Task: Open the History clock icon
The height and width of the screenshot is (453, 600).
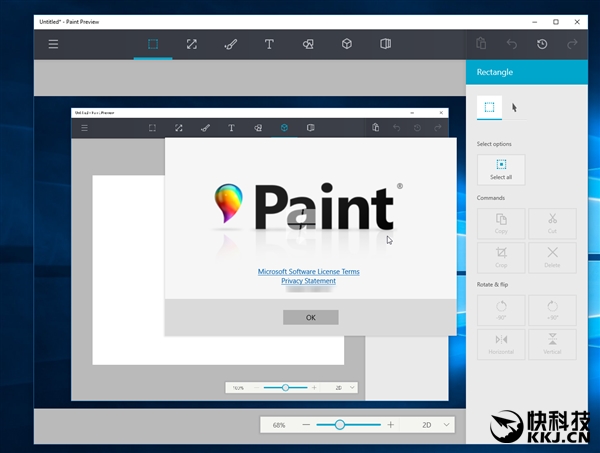Action: coord(542,44)
